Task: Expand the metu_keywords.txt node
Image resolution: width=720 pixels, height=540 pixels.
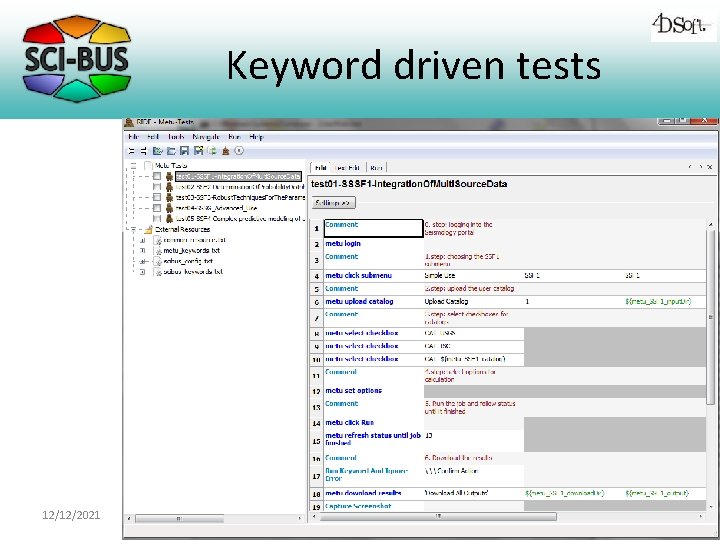Action: point(142,251)
